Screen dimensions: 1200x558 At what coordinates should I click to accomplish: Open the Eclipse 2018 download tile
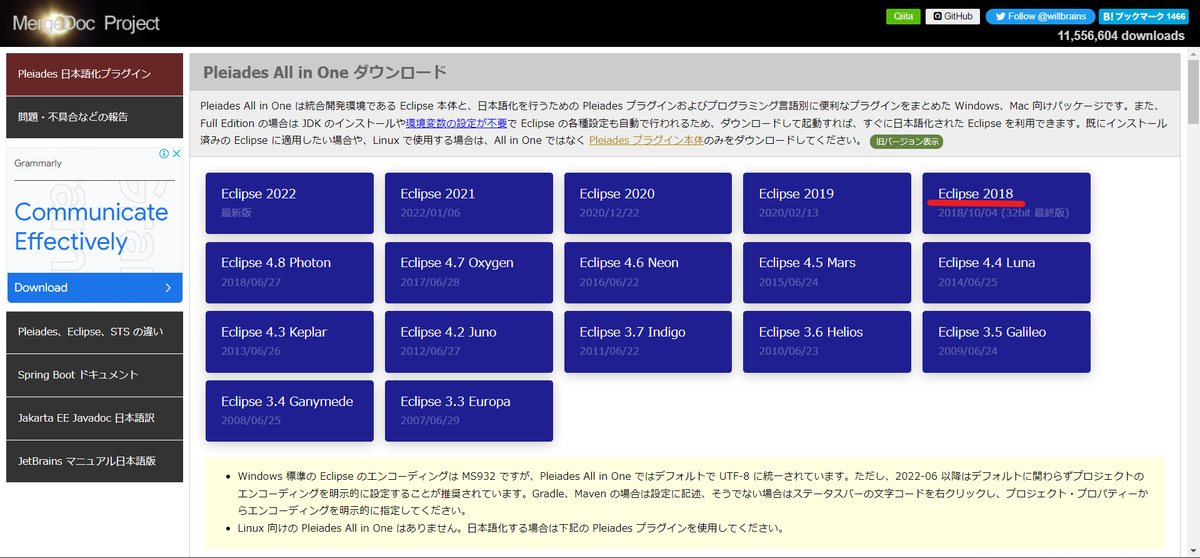coord(1006,203)
